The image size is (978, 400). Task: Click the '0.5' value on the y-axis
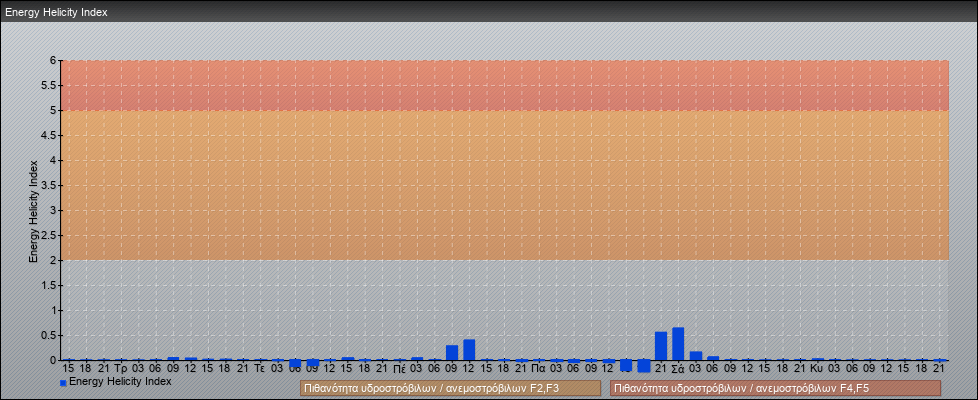point(49,335)
